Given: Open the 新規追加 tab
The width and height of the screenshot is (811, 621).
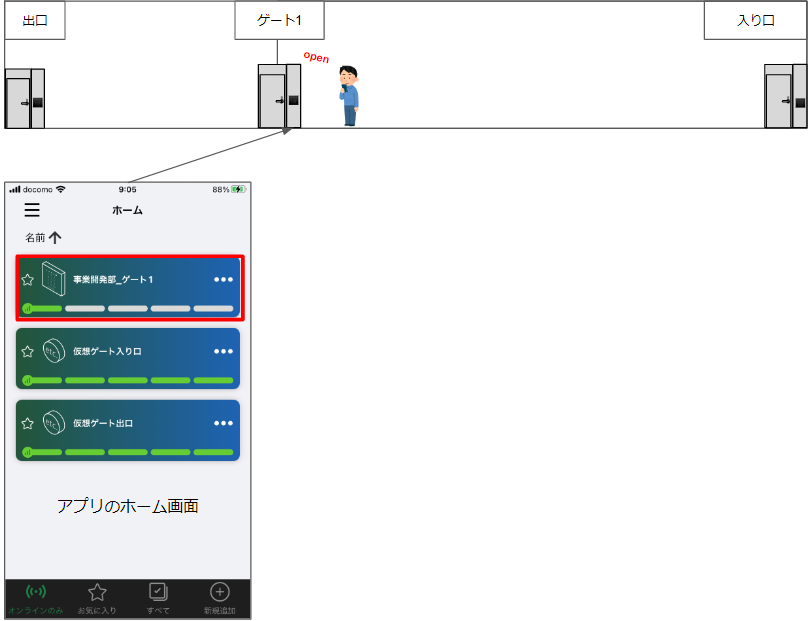Looking at the screenshot, I should [x=219, y=599].
